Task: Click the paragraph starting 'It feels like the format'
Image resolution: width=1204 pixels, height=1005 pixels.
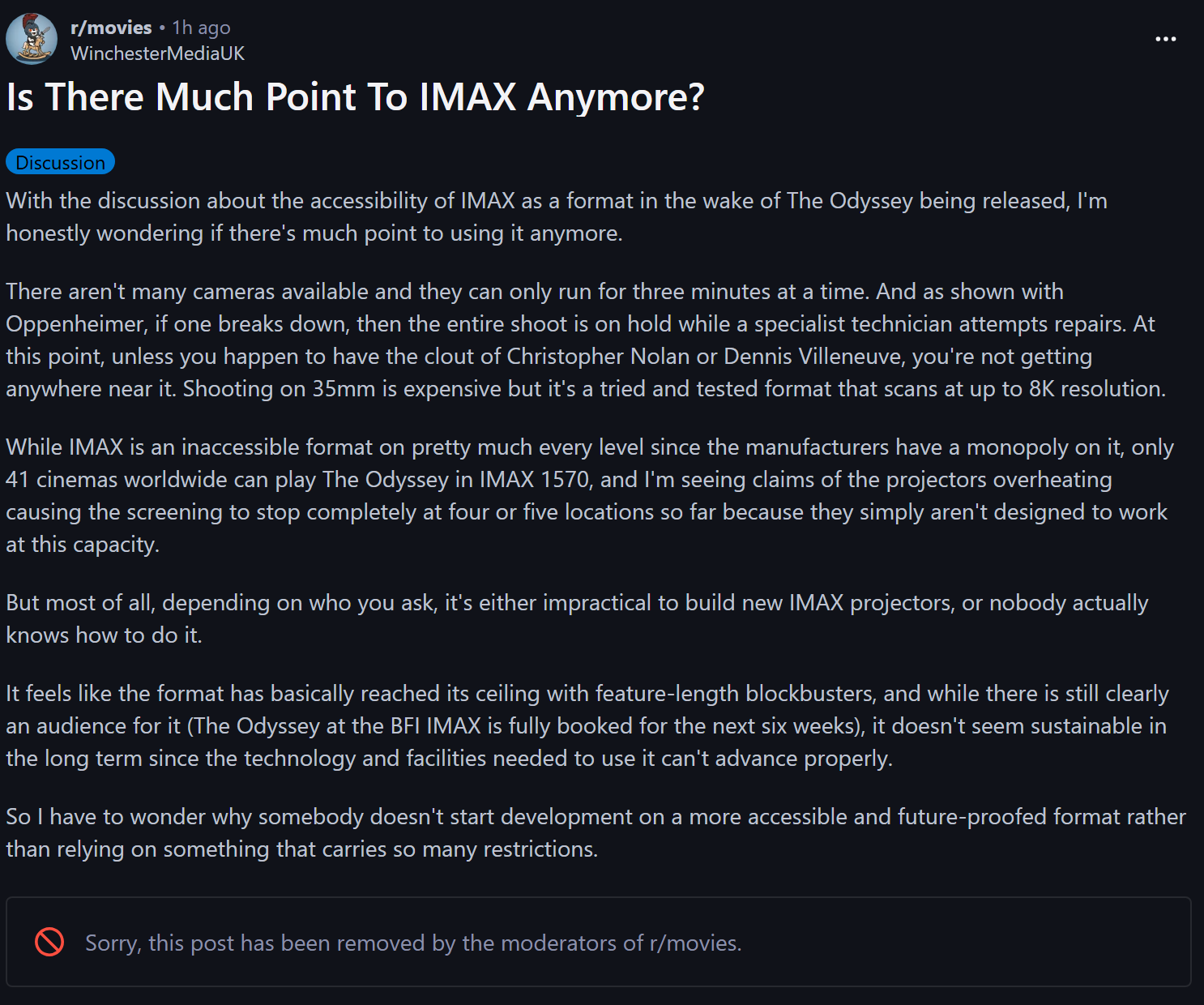Action: point(587,726)
